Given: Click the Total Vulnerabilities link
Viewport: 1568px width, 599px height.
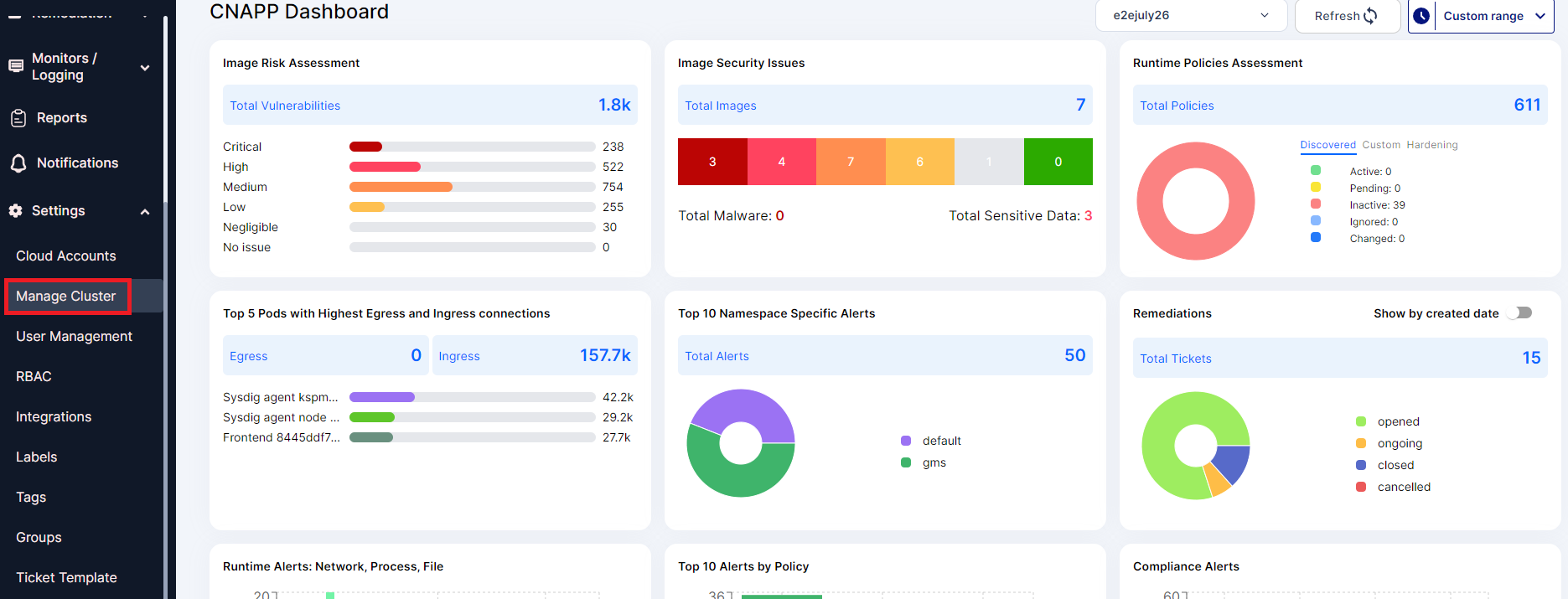Looking at the screenshot, I should click(x=285, y=106).
